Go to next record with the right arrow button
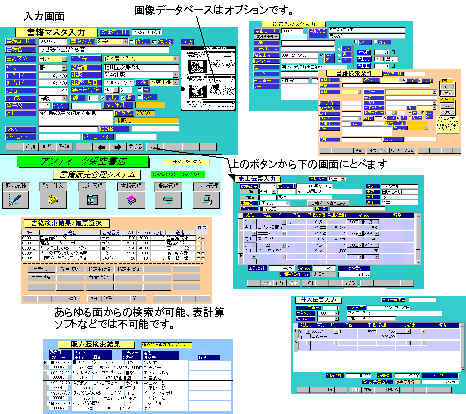The width and height of the screenshot is (466, 414). click(119, 147)
